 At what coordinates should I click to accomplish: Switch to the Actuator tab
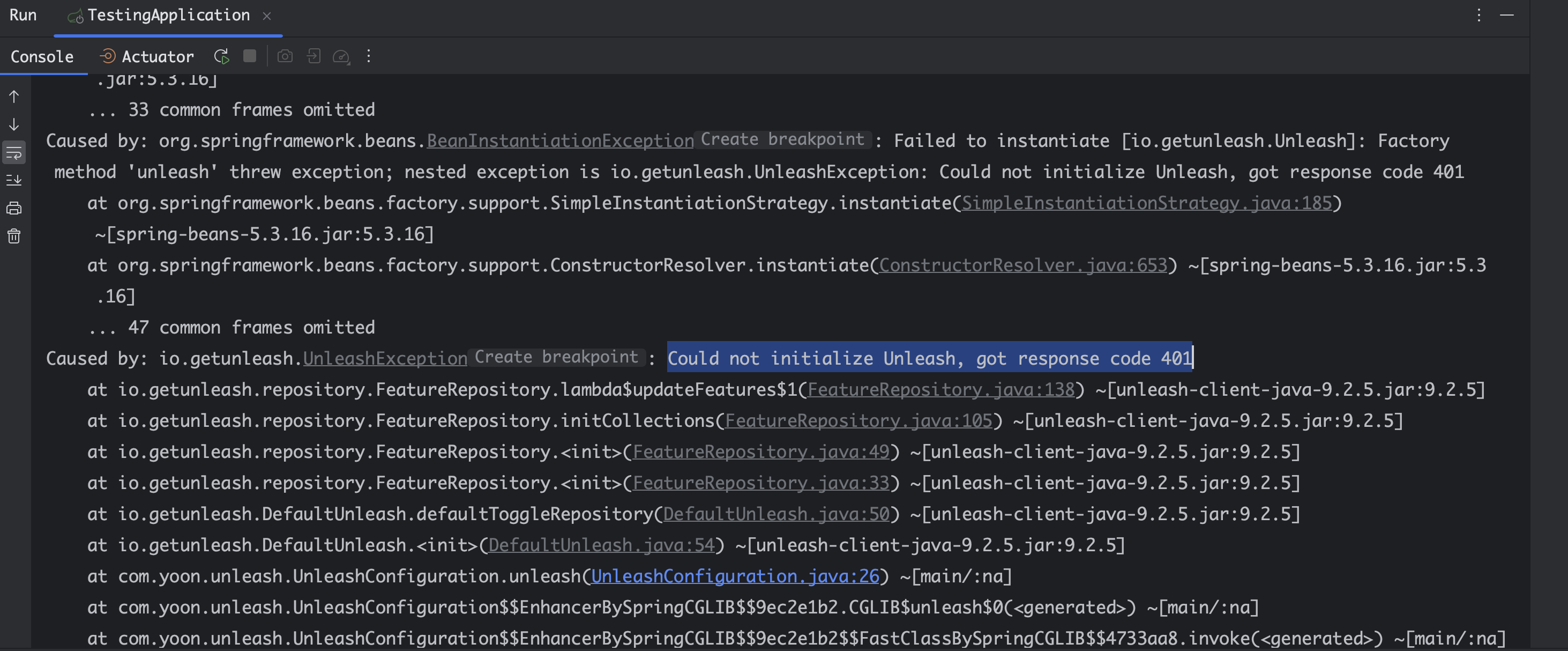pyautogui.click(x=146, y=57)
